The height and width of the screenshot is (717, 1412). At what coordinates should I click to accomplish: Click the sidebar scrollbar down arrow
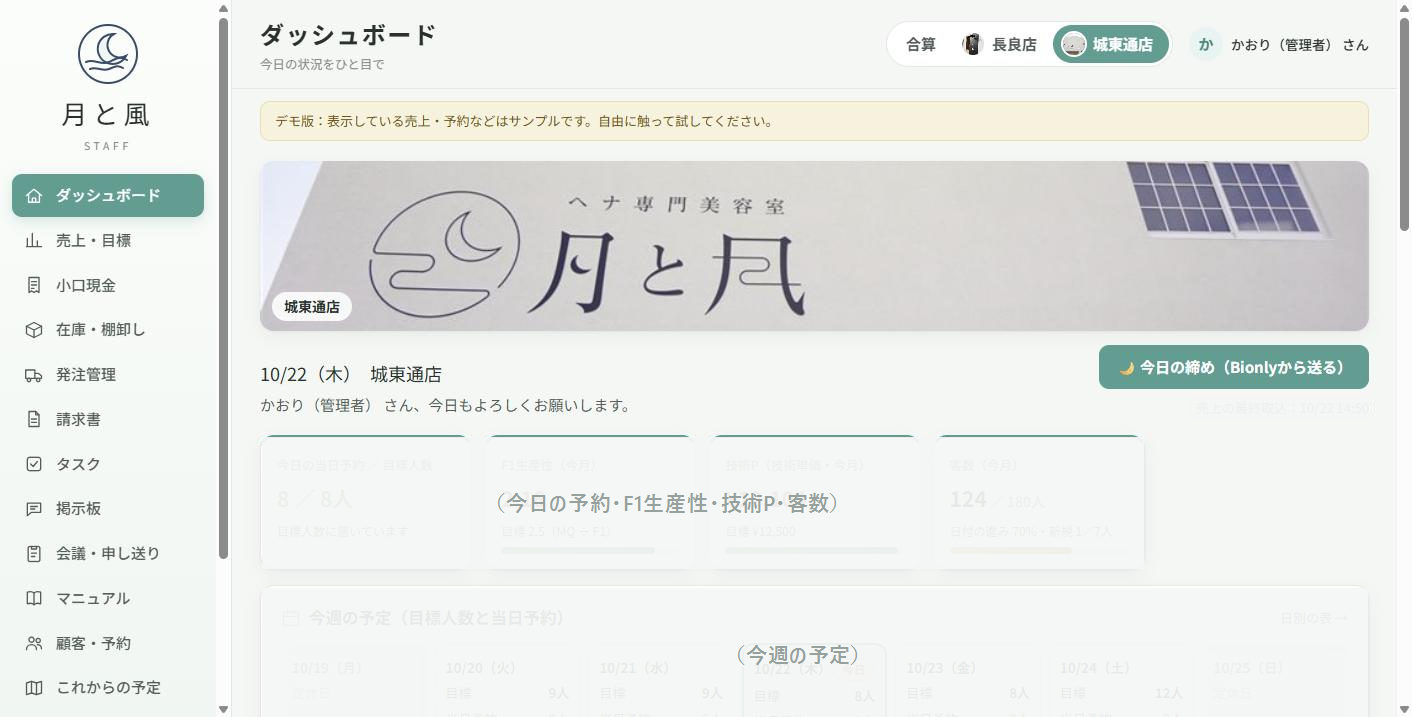tap(223, 709)
